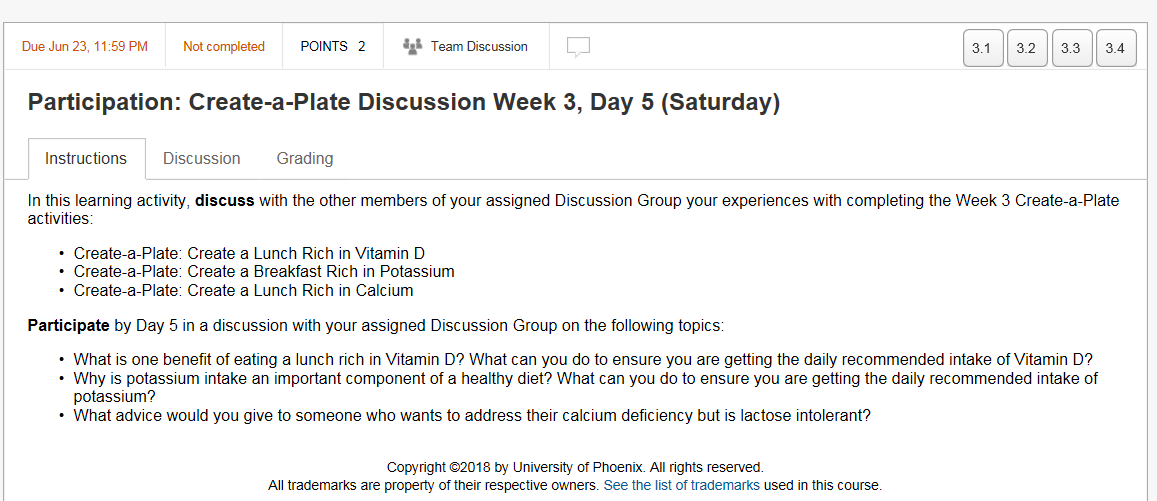Image resolution: width=1157 pixels, height=501 pixels.
Task: Click the lactose intolerant calcium deficiency question
Action: point(472,415)
